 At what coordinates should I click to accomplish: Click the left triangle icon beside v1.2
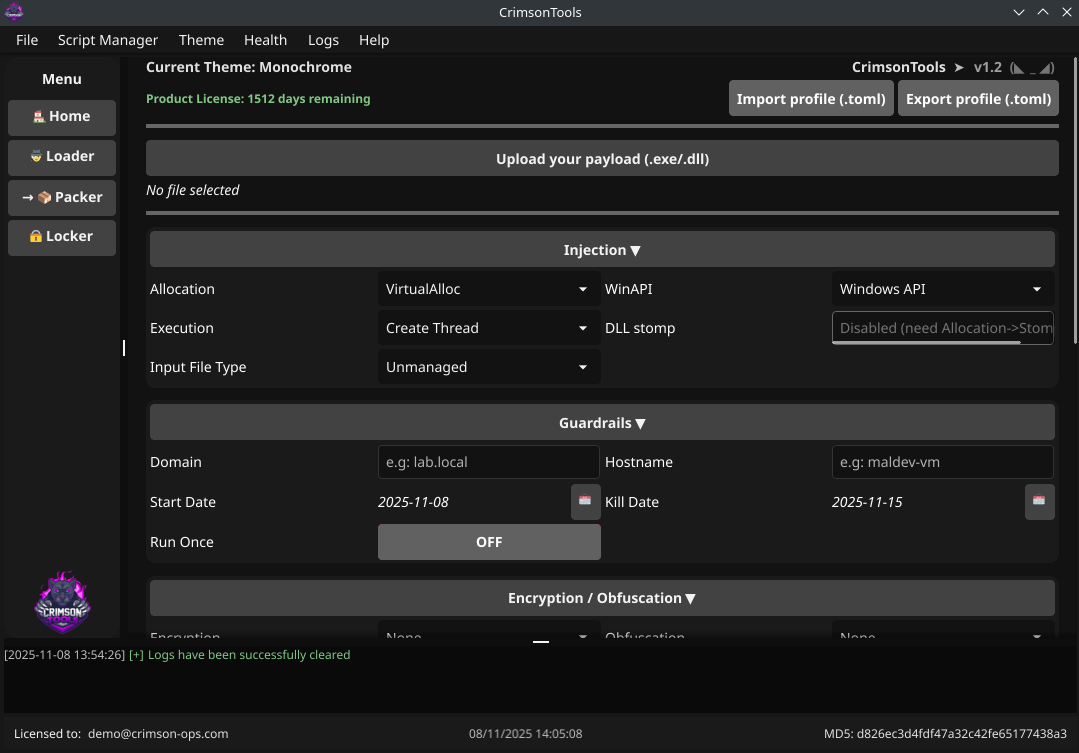coord(1018,67)
